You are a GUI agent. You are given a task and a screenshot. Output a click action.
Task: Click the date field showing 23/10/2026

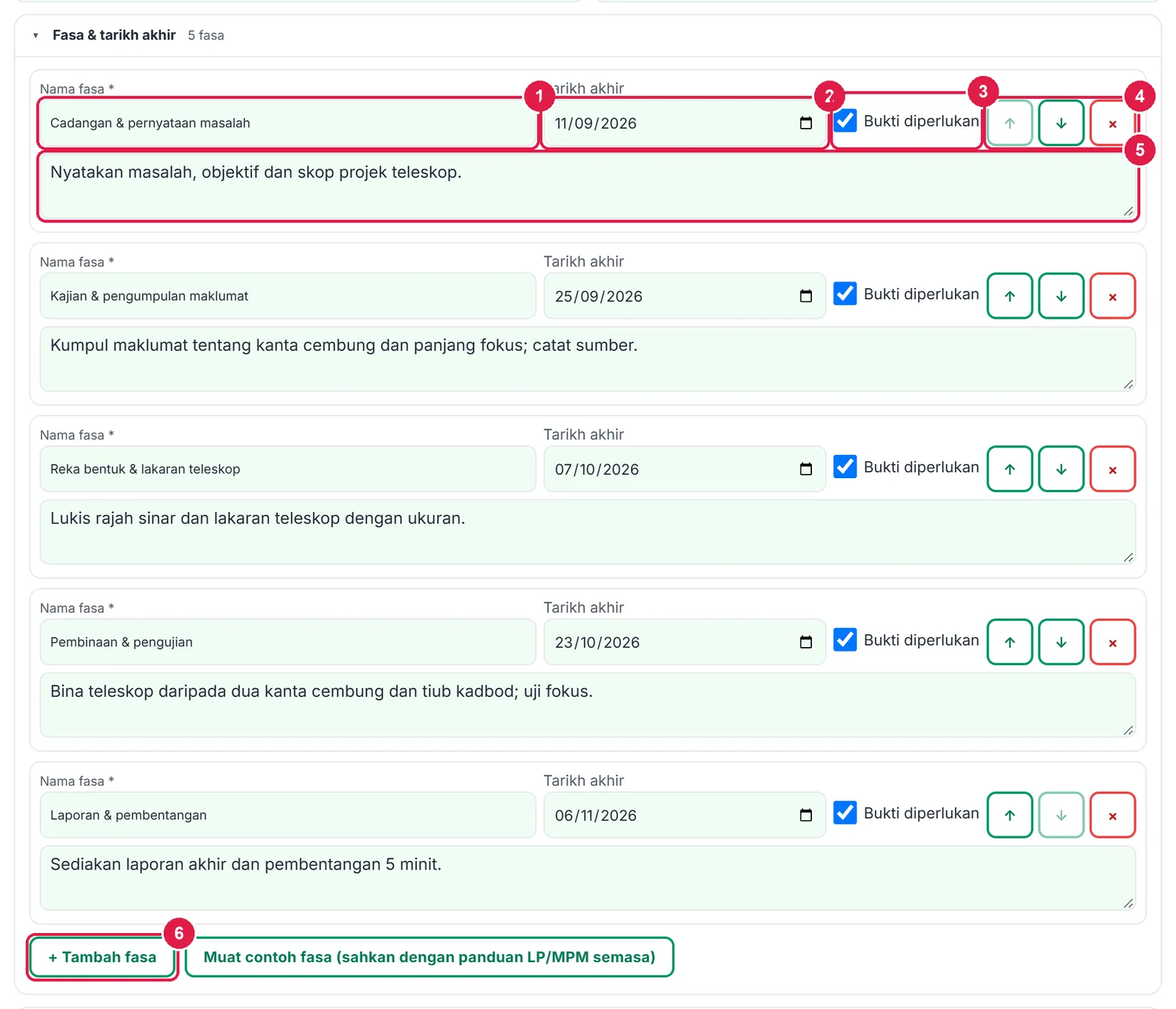685,642
